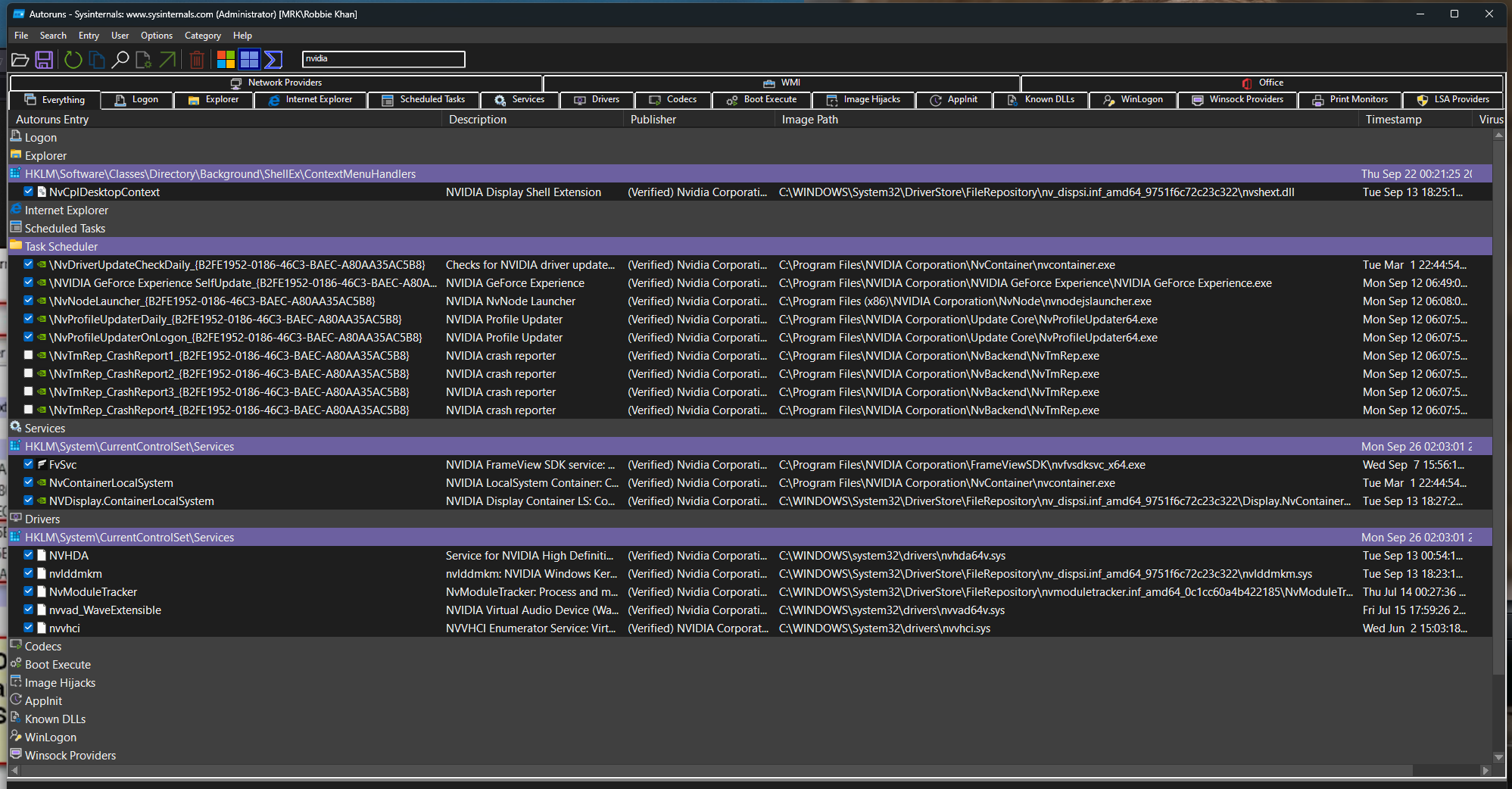
Task: Jump to entry with green arrow icon
Action: pyautogui.click(x=167, y=59)
